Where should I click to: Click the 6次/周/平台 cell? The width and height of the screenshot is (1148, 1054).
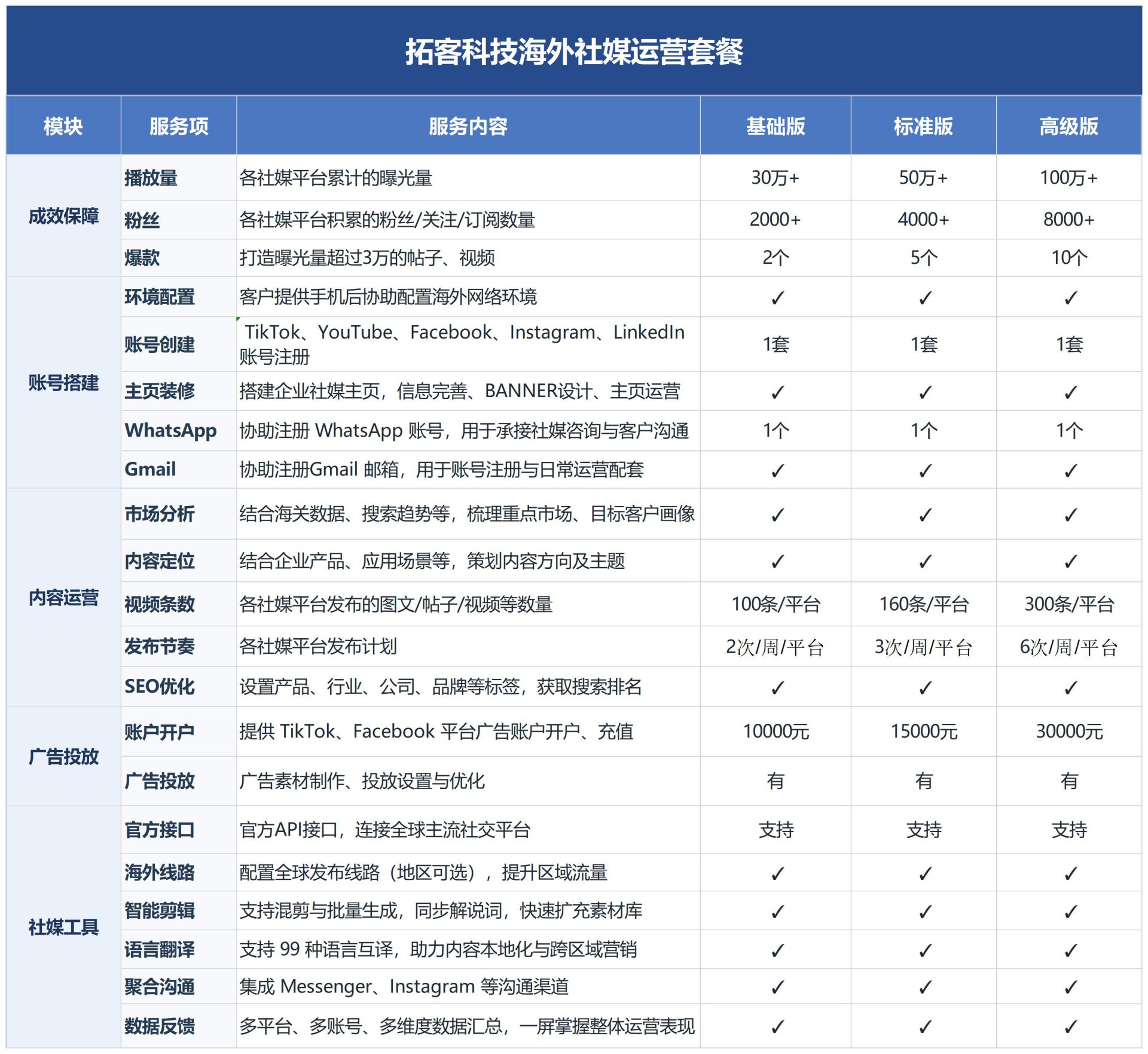[x=1069, y=647]
